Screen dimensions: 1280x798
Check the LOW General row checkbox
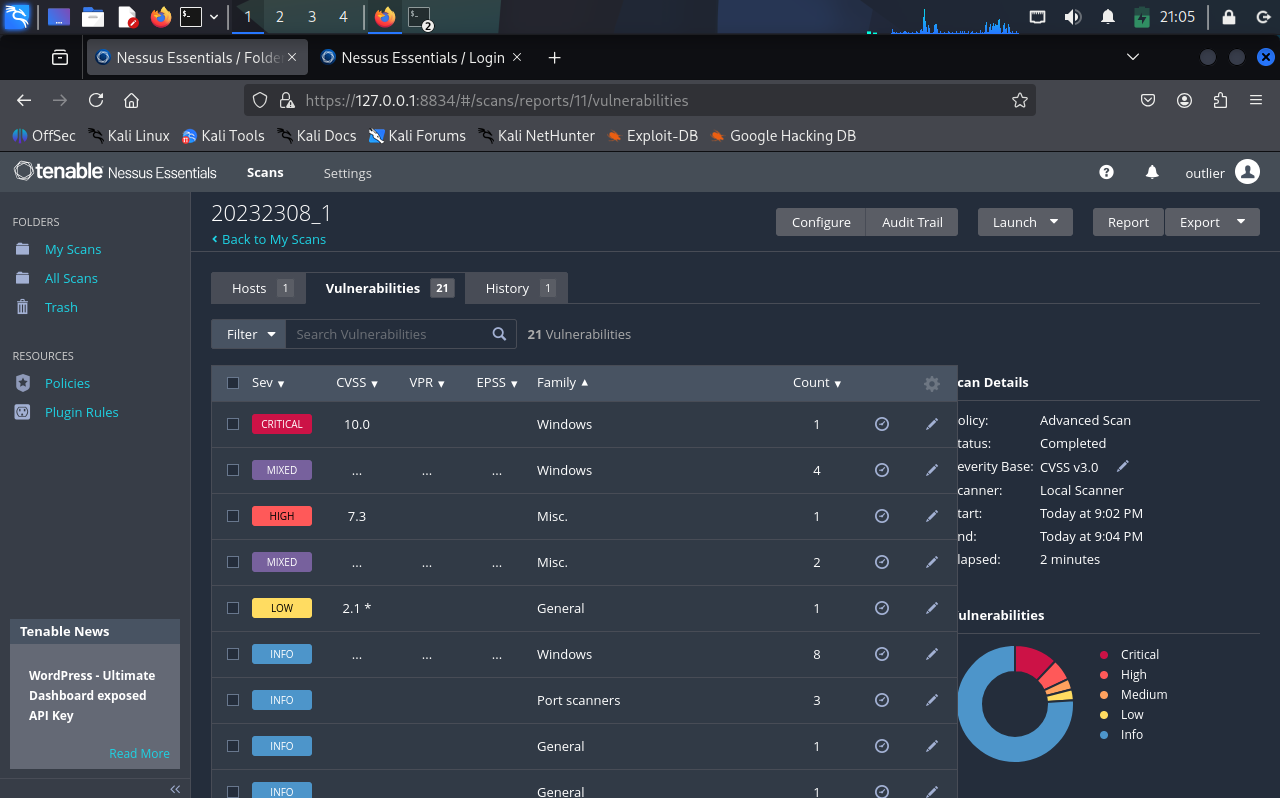(x=233, y=608)
